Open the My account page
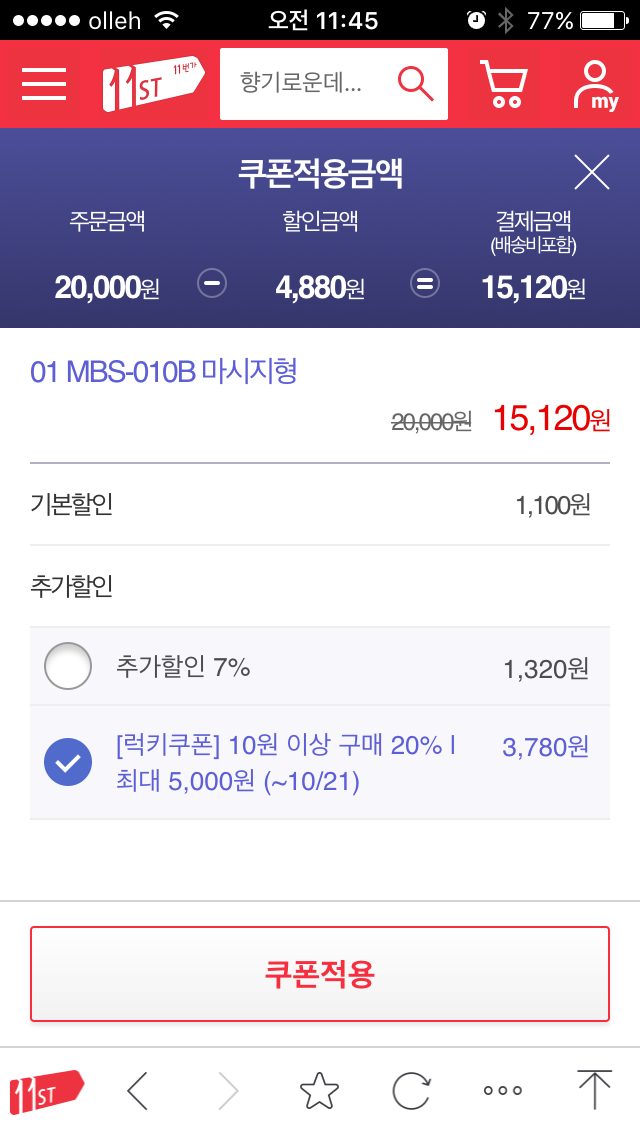This screenshot has width=640, height=1136. [x=595, y=84]
